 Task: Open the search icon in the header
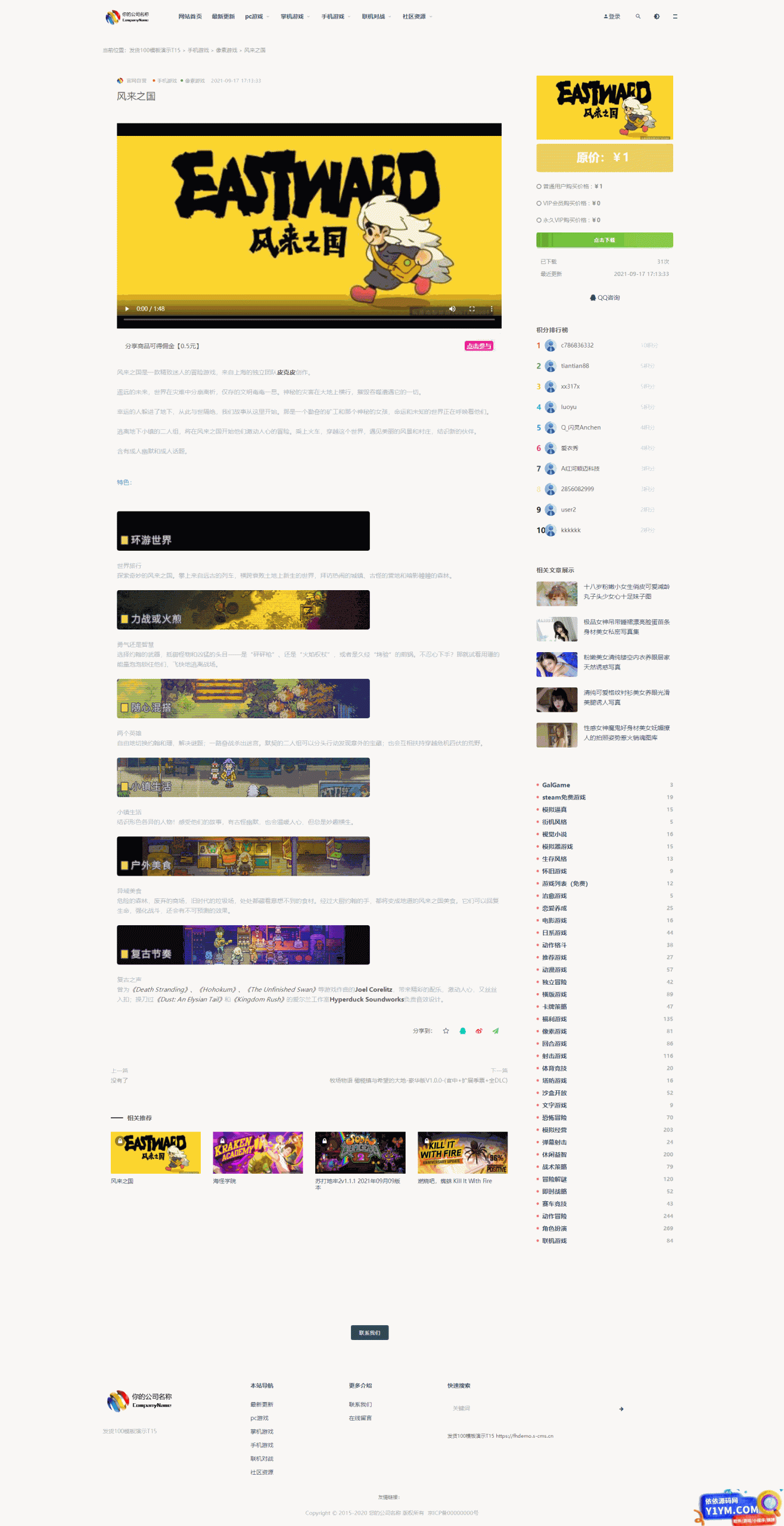(x=638, y=17)
